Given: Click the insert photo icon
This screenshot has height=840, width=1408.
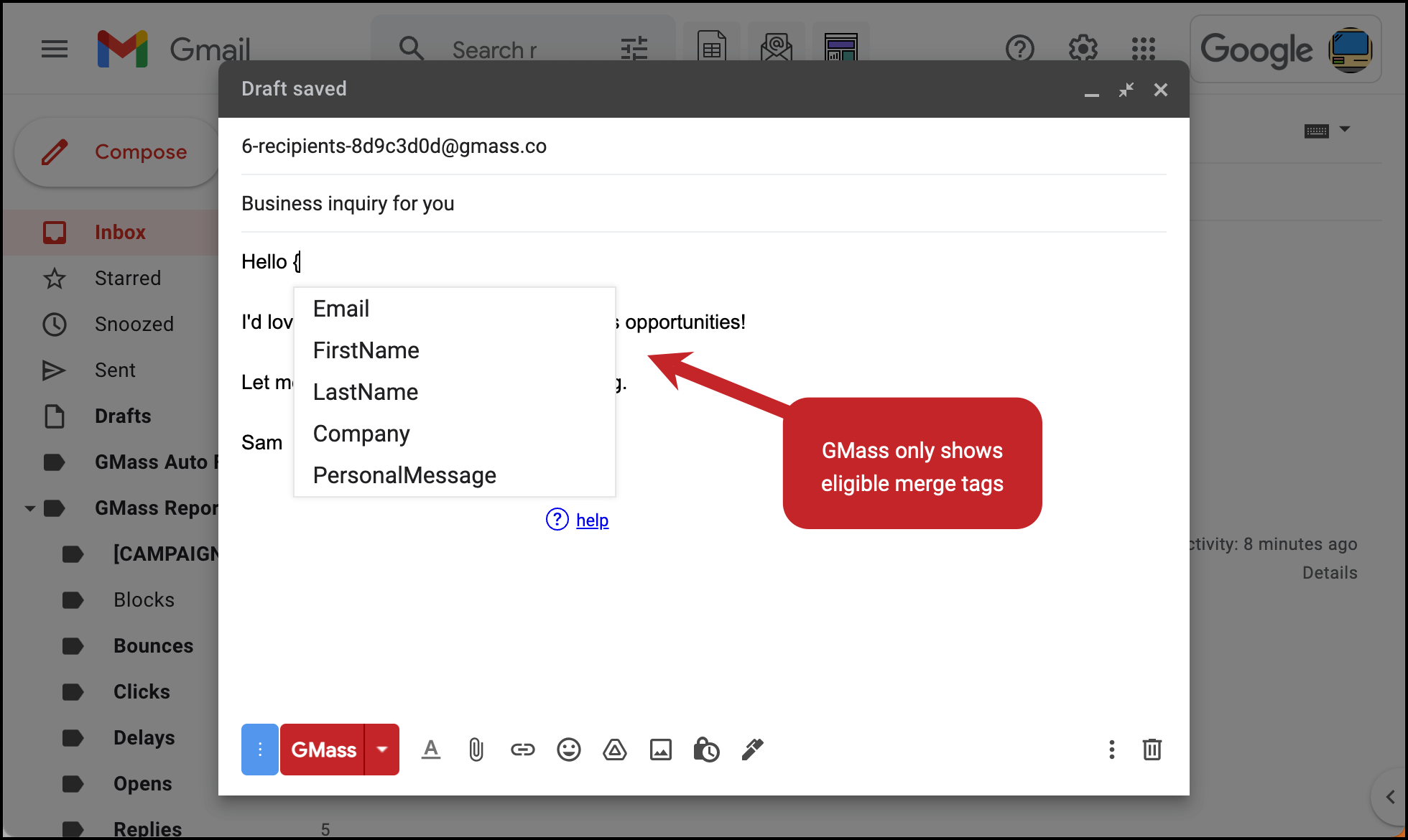Looking at the screenshot, I should [661, 750].
